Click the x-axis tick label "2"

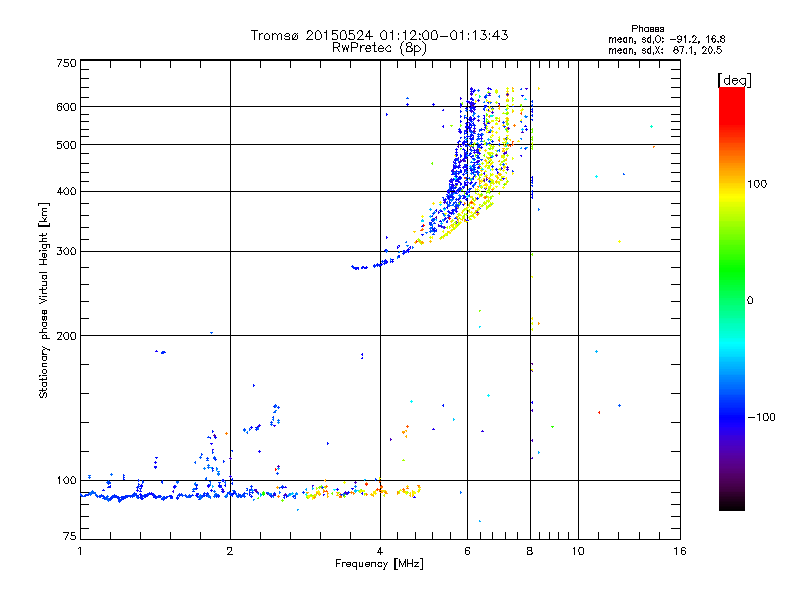click(230, 551)
